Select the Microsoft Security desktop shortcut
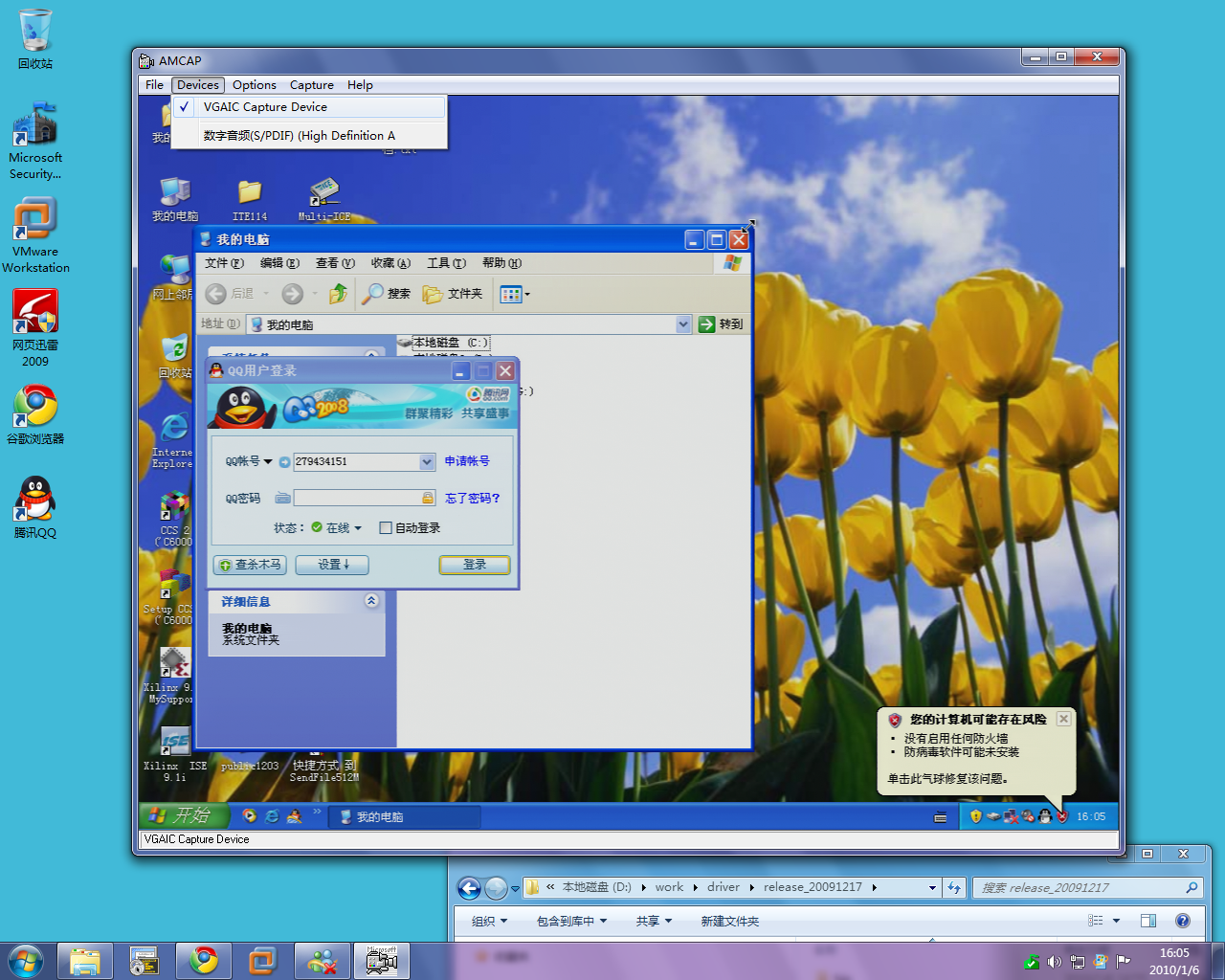1225x980 pixels. (35, 141)
